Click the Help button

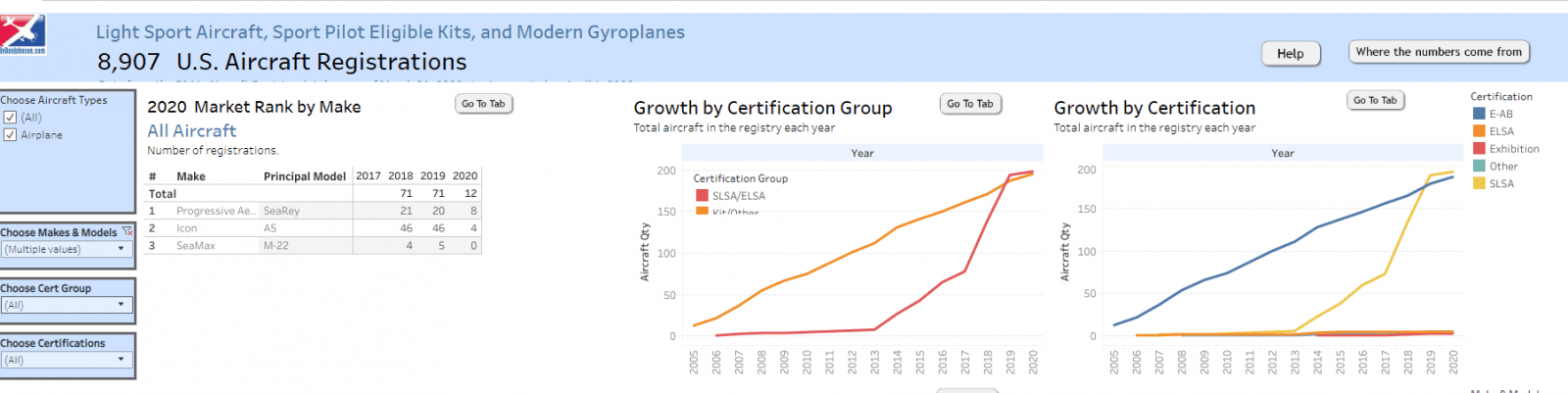pyautogui.click(x=1290, y=54)
